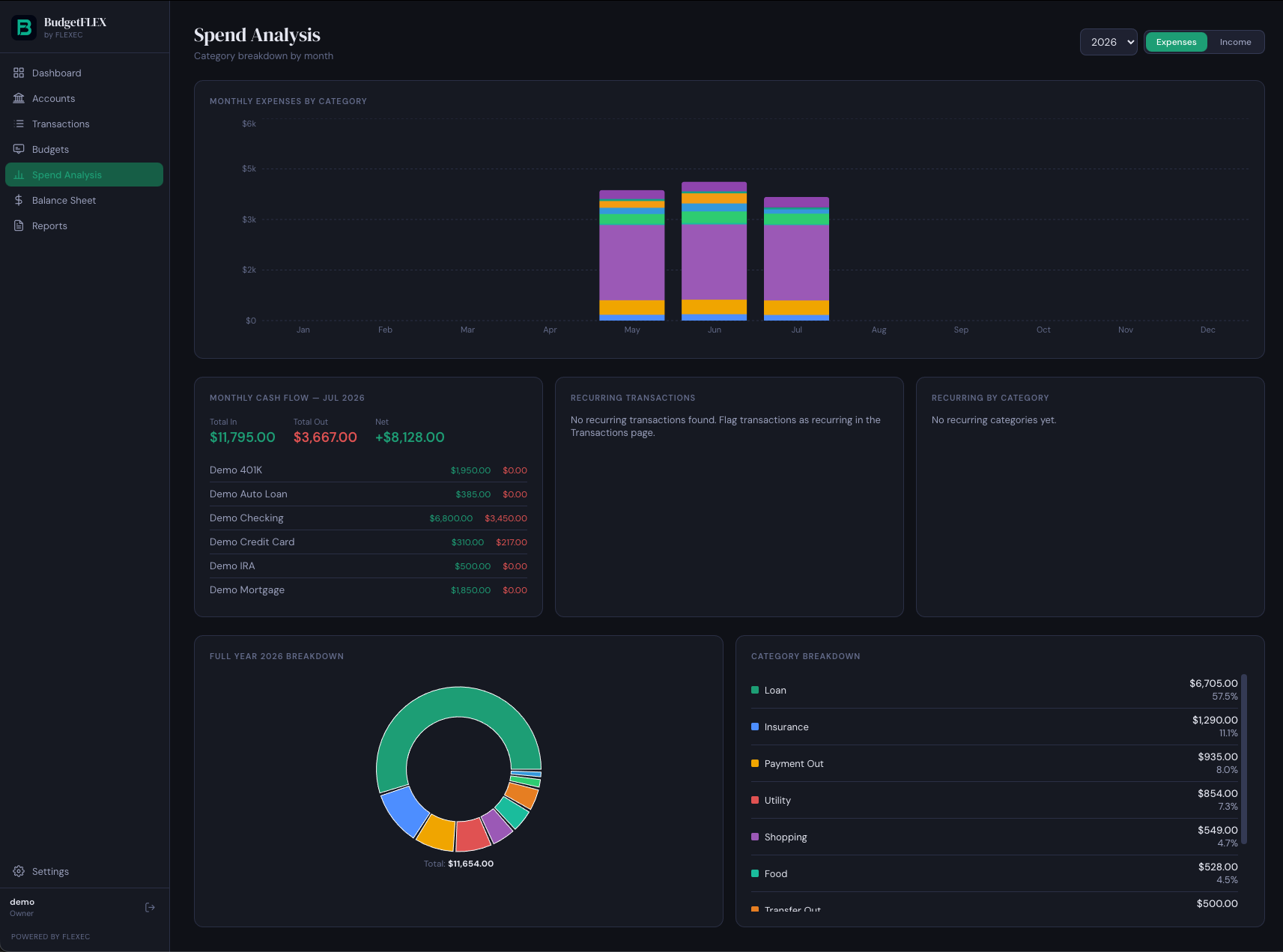Open the 2026 year dropdown
Screen dimensions: 1283x952
click(x=1108, y=42)
